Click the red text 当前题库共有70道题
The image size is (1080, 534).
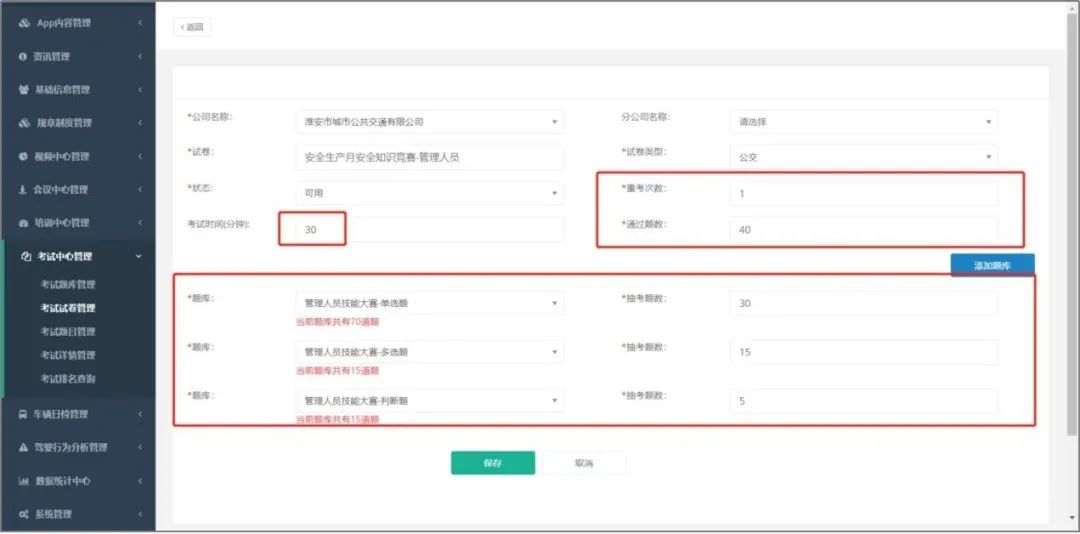coord(338,322)
